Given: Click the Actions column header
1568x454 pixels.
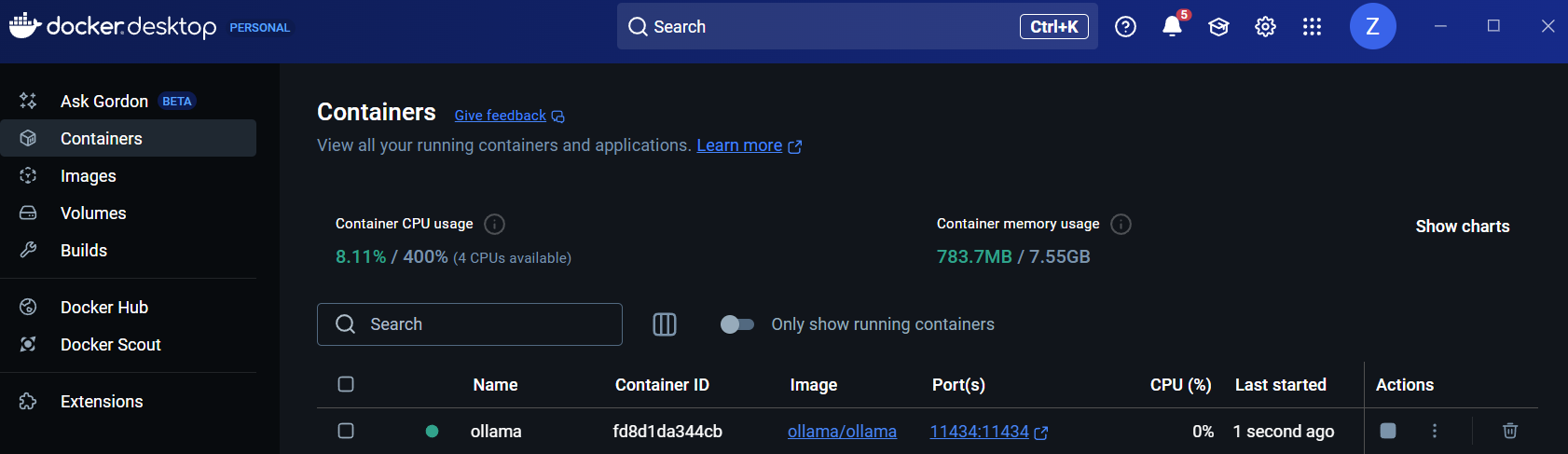Looking at the screenshot, I should pyautogui.click(x=1405, y=385).
